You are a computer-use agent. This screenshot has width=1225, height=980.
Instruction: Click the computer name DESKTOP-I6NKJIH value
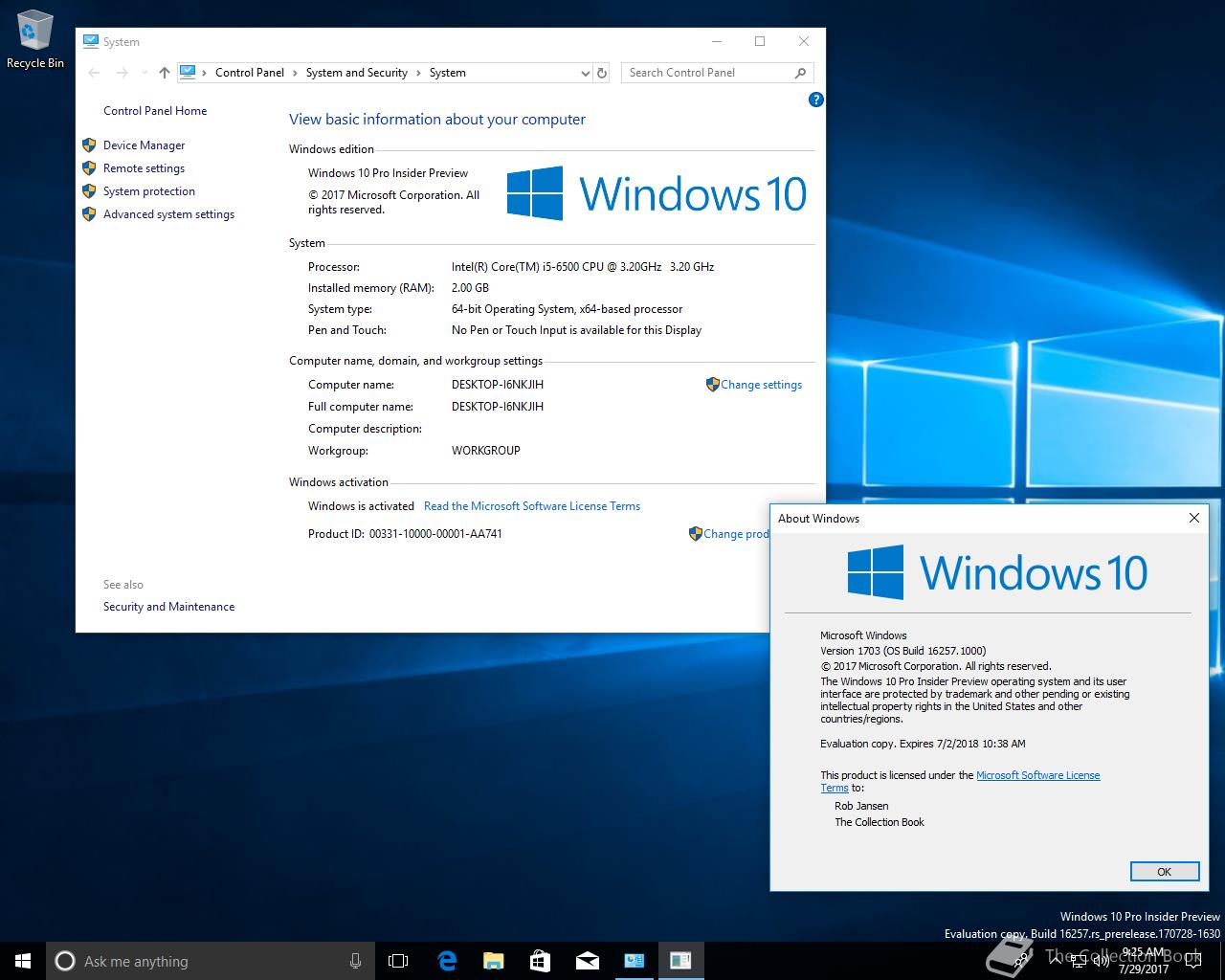pyautogui.click(x=498, y=385)
